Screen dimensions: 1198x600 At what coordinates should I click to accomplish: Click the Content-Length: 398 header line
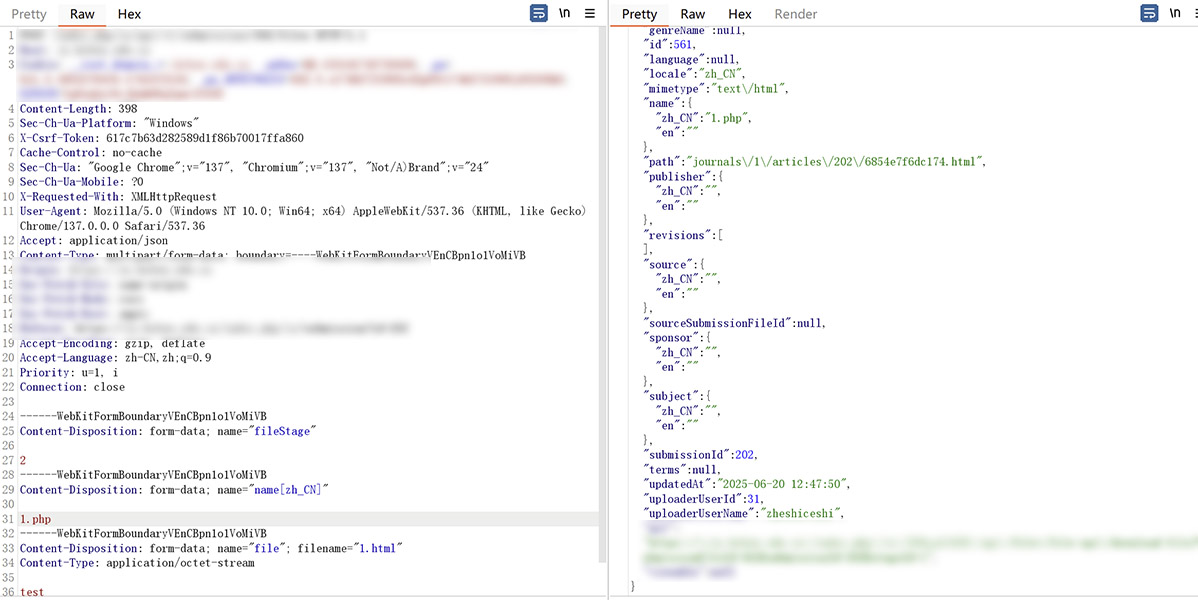point(78,109)
